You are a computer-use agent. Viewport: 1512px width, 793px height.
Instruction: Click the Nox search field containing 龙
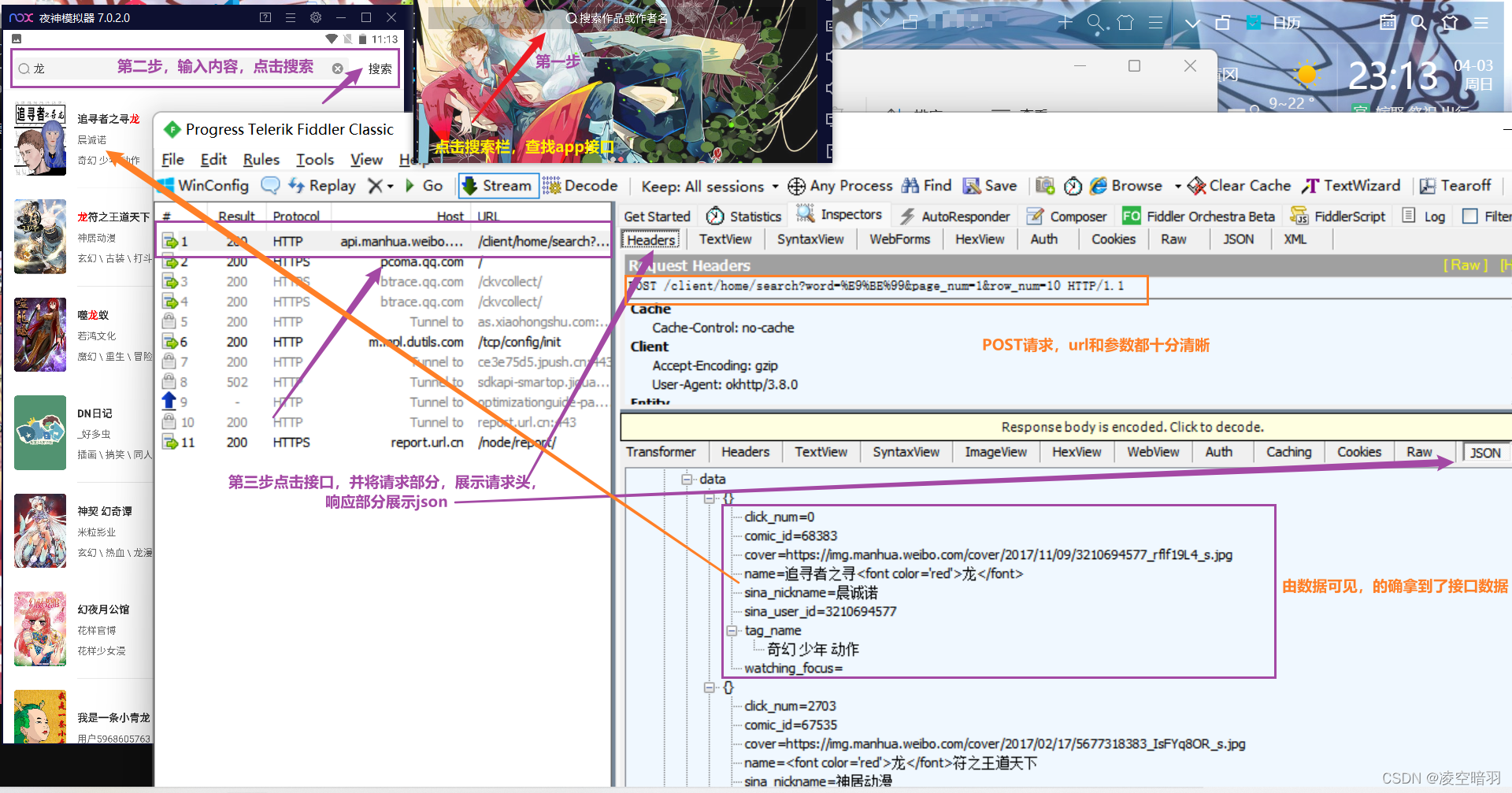click(181, 69)
